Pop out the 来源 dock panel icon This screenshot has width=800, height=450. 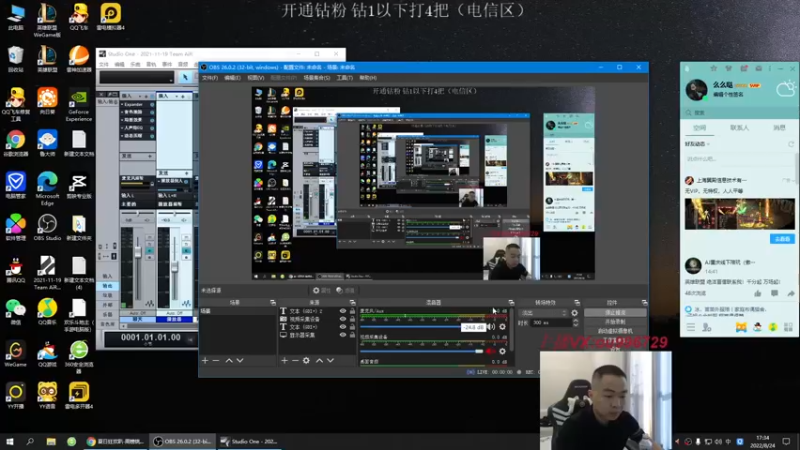click(x=352, y=303)
